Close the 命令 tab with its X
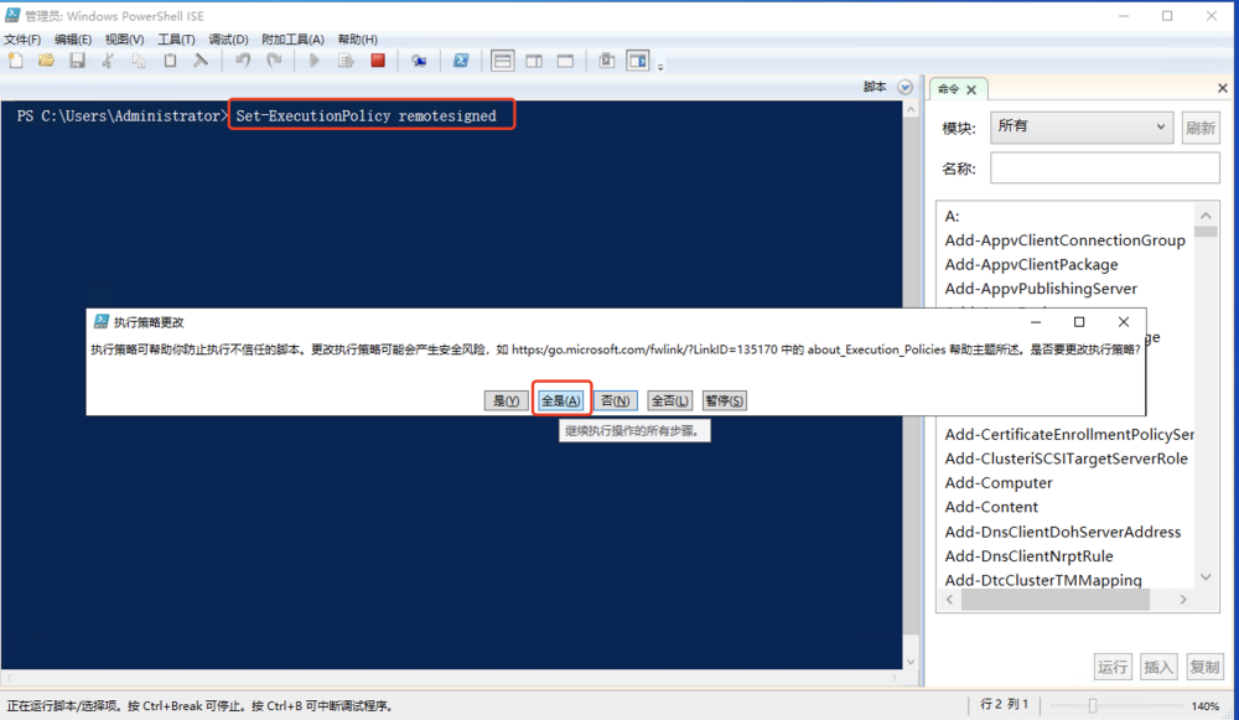This screenshot has width=1239, height=720. pos(971,90)
